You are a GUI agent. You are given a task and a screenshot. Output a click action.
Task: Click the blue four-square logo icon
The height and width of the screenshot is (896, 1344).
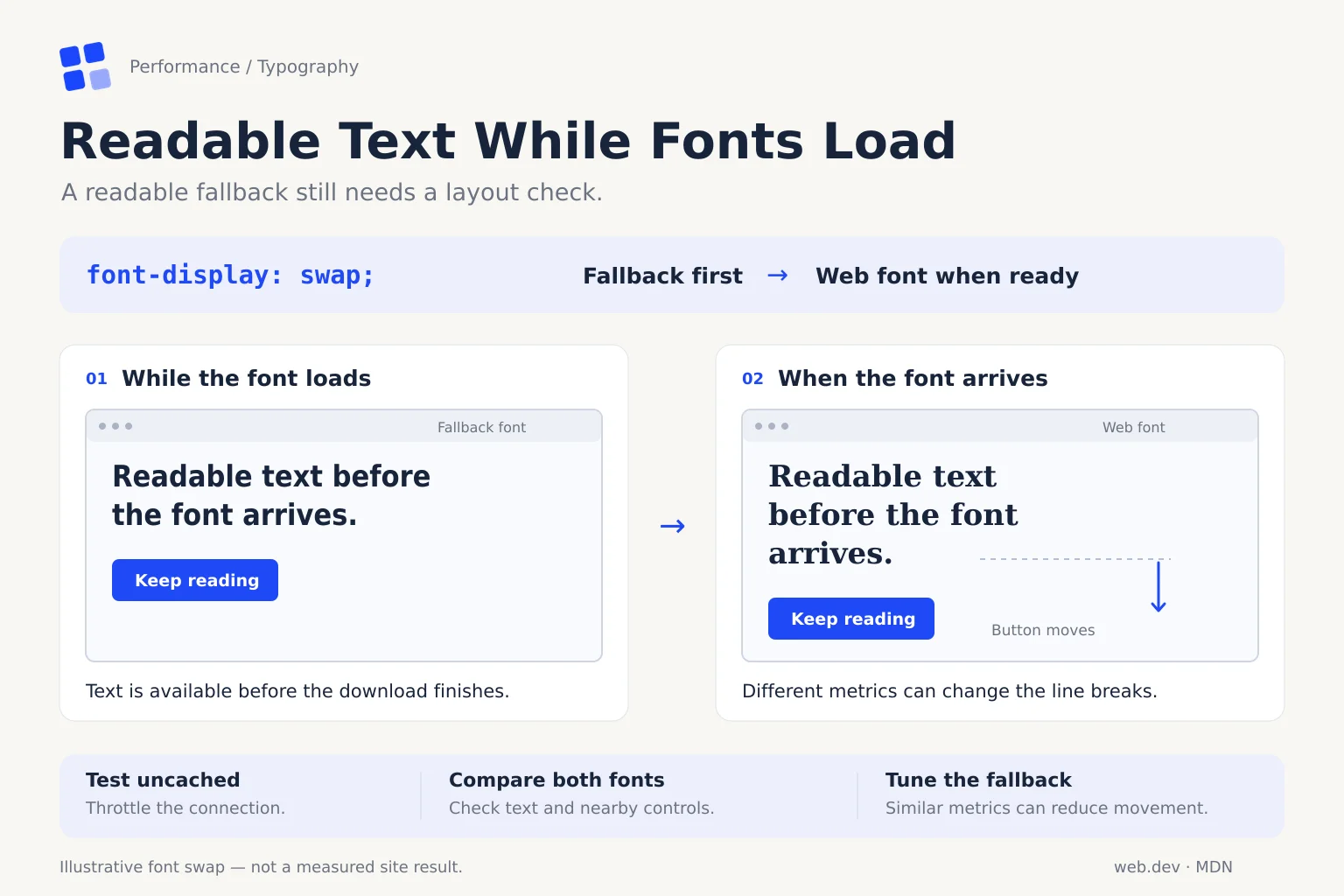click(85, 66)
